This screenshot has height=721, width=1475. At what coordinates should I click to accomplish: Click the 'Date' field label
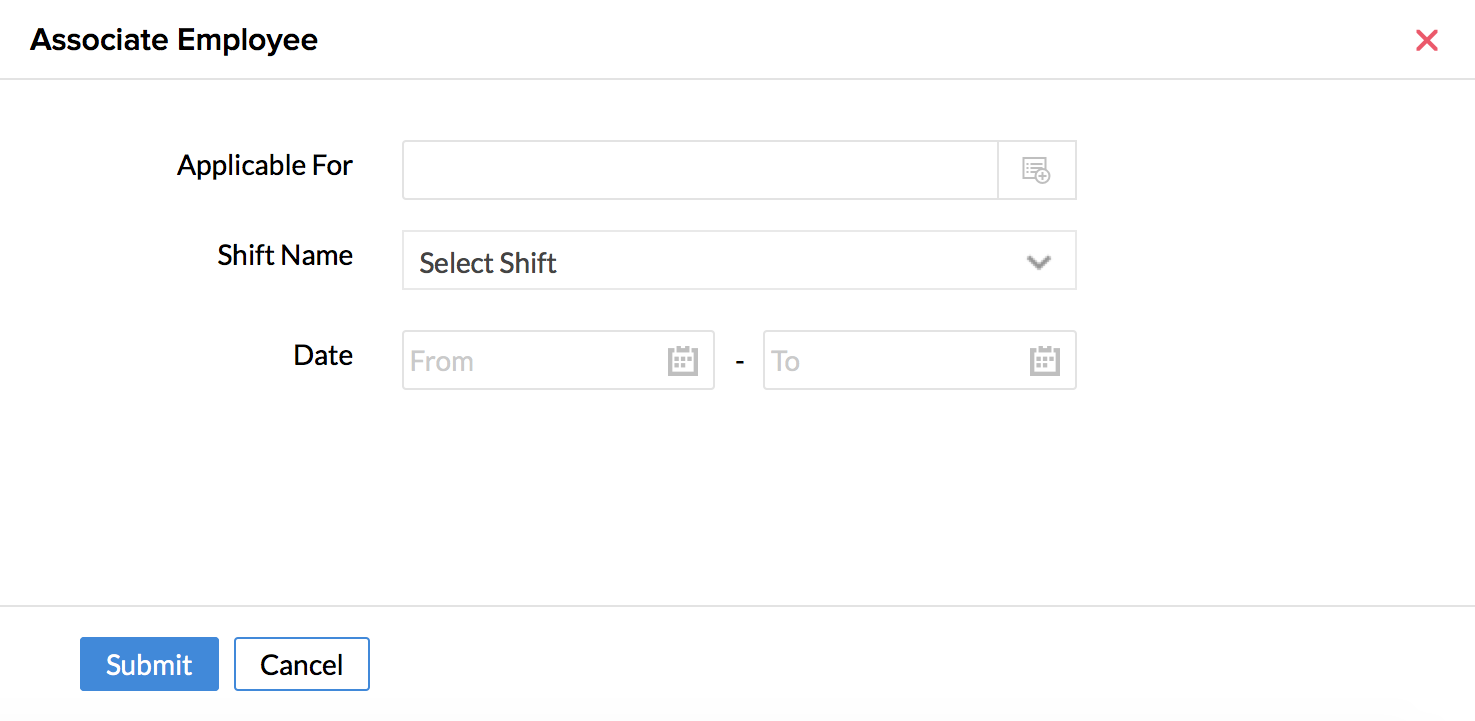(x=323, y=355)
